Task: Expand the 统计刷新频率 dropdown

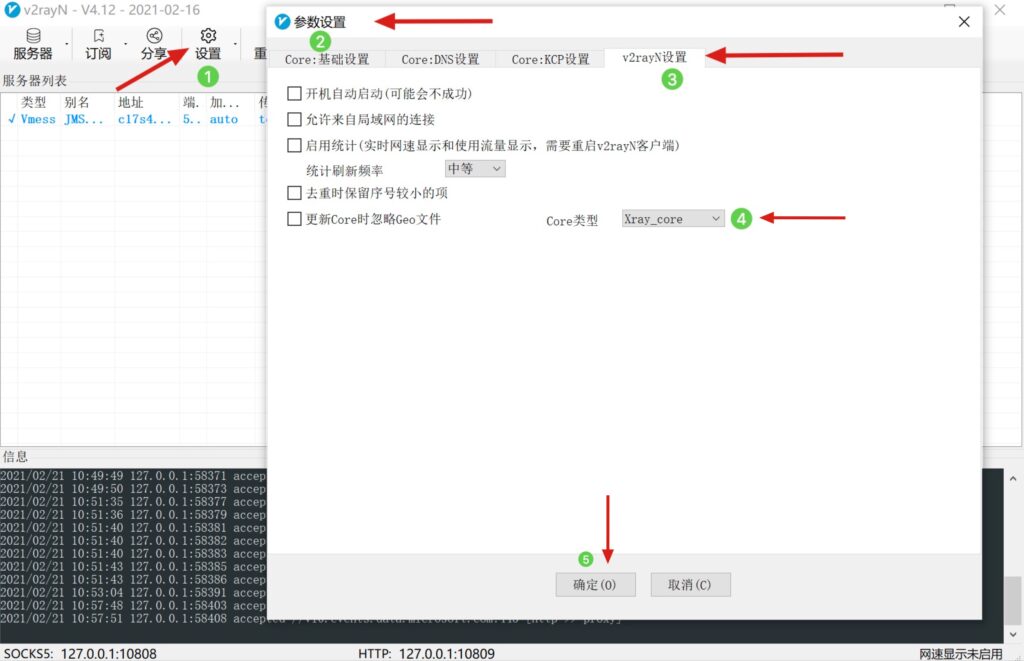Action: pyautogui.click(x=475, y=169)
